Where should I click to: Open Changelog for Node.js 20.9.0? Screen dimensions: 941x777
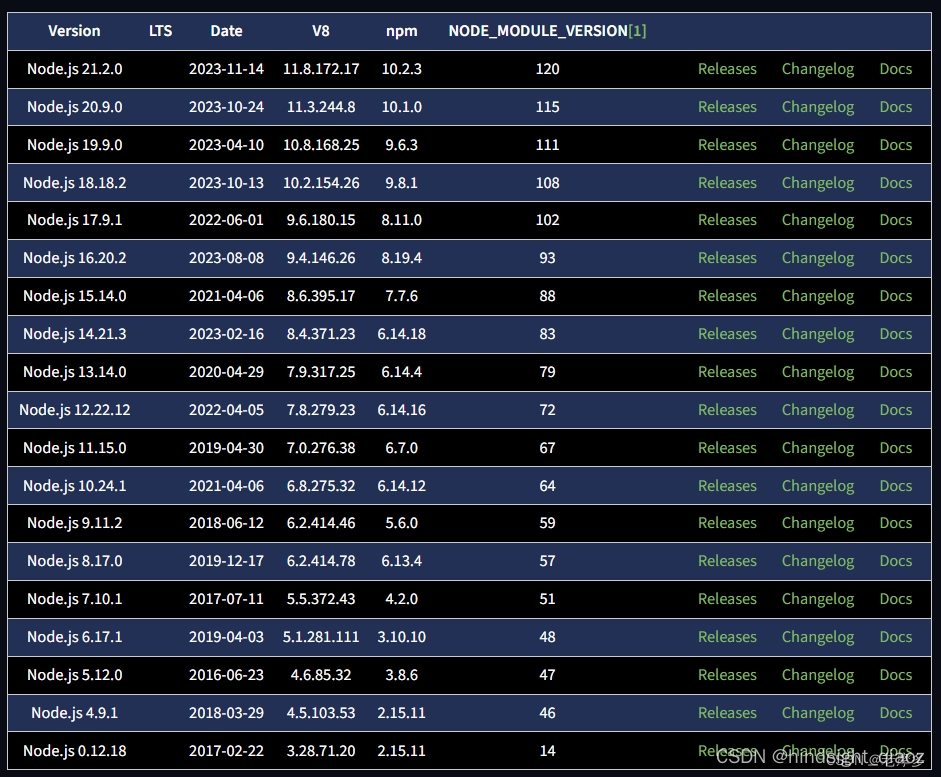tap(817, 107)
